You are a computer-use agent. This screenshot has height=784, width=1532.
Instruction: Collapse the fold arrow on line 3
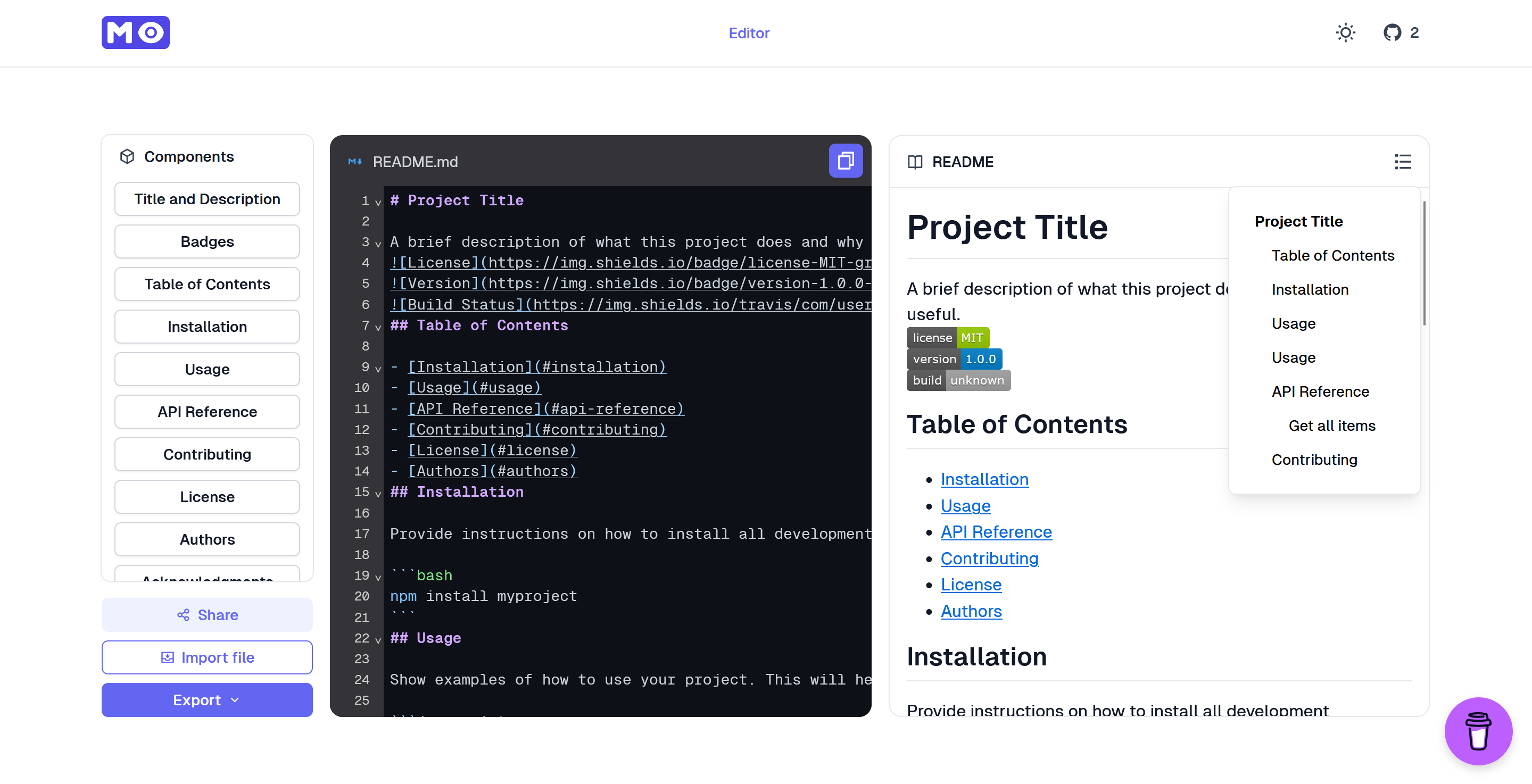click(378, 244)
